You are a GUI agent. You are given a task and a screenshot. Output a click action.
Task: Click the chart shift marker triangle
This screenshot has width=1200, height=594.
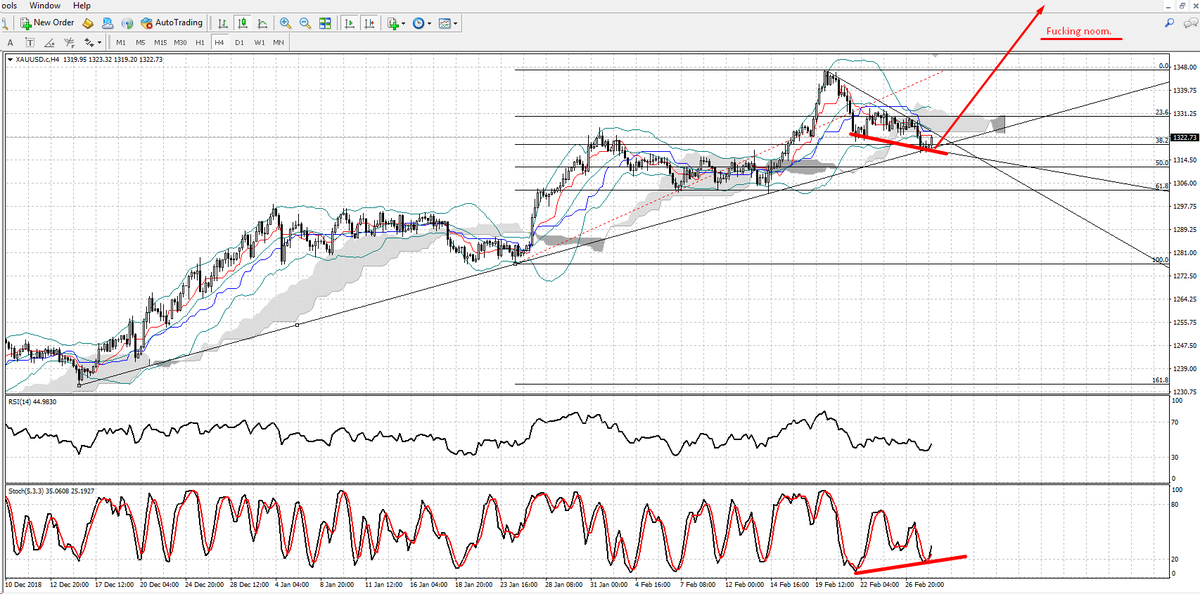pos(934,57)
